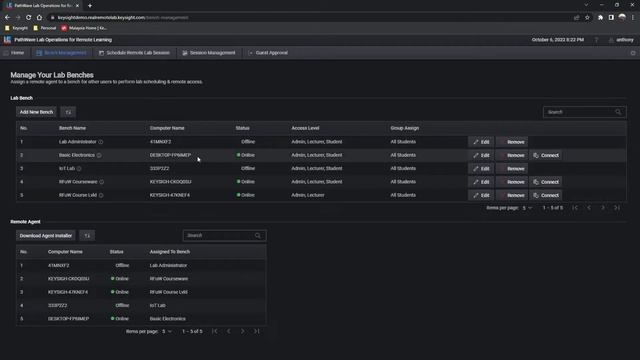The width and height of the screenshot is (640, 360).
Task: Remove the Lab Administrator bench
Action: tap(512, 142)
